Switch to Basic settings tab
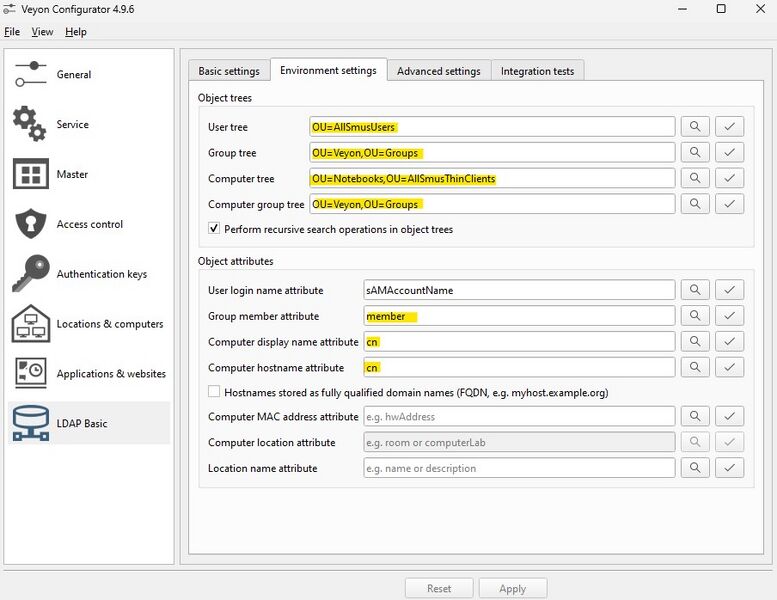Screen dimensions: 777x600 click(x=229, y=71)
